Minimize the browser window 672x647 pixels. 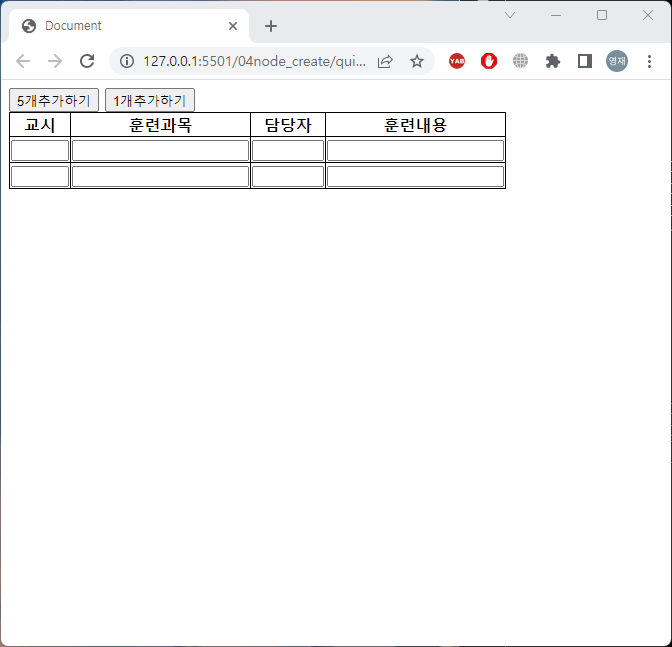click(x=556, y=15)
